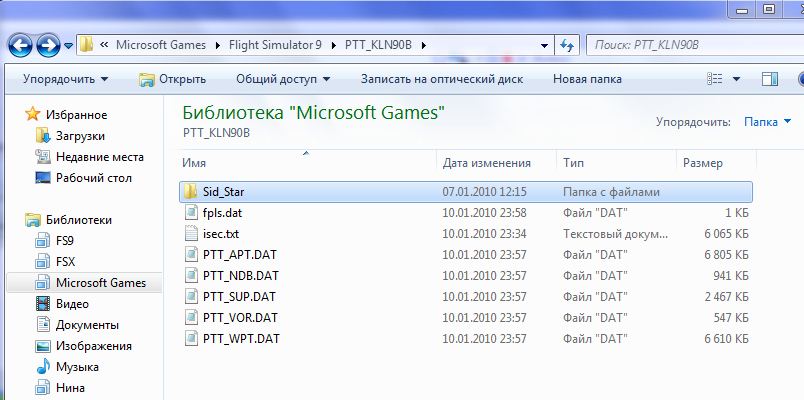
Task: Select the PTT_APT.DAT file icon
Action: [x=191, y=255]
